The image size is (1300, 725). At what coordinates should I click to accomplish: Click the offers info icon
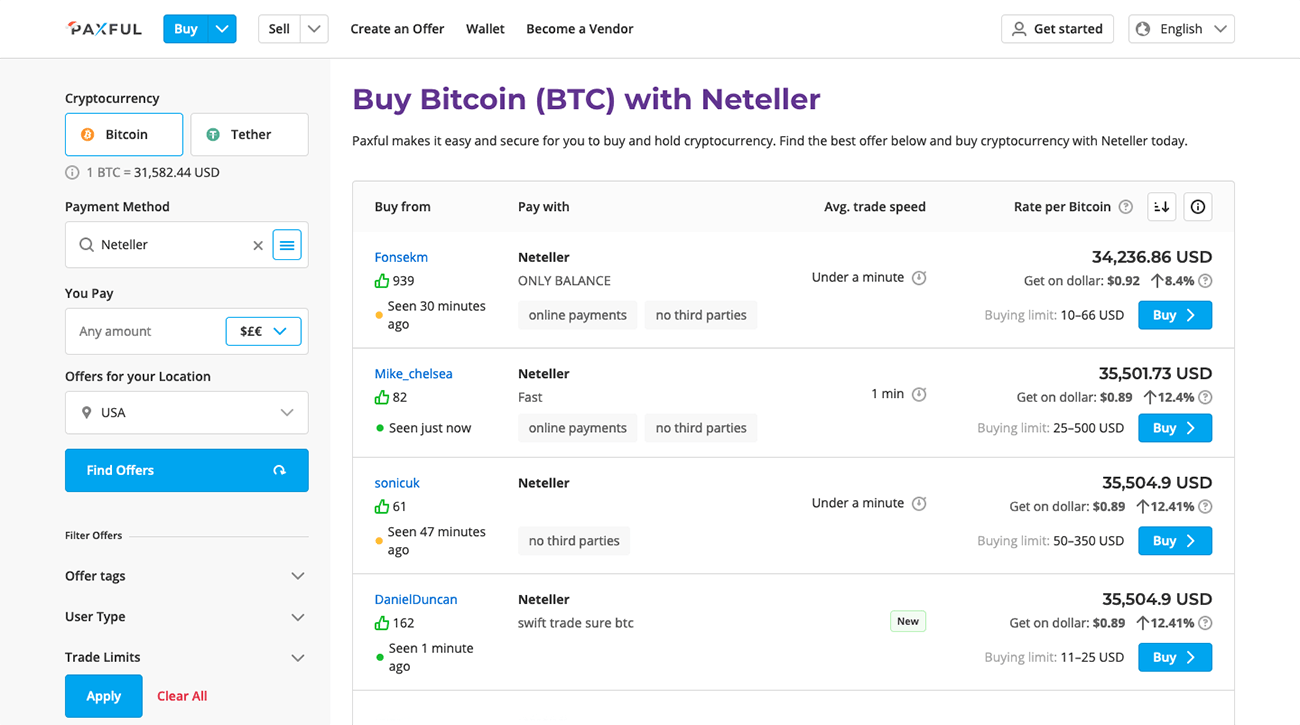[x=1198, y=207]
